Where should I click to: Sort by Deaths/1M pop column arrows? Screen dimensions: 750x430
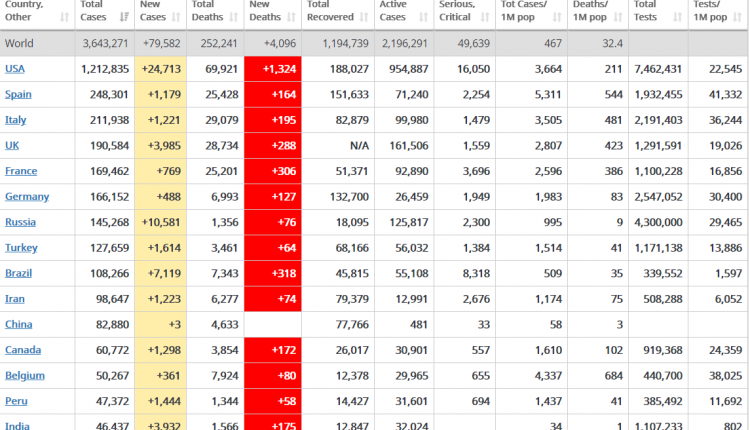point(618,17)
